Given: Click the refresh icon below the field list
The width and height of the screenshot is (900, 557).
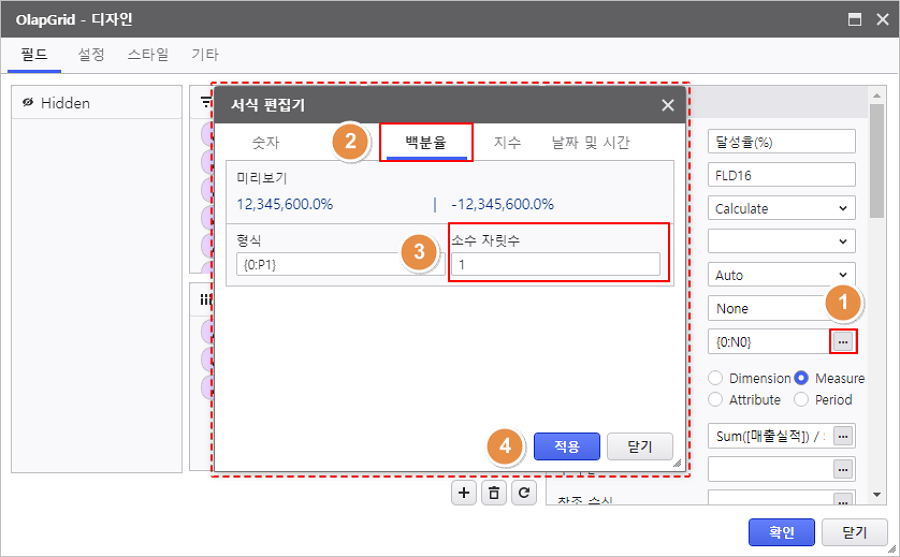Looking at the screenshot, I should pyautogui.click(x=523, y=493).
